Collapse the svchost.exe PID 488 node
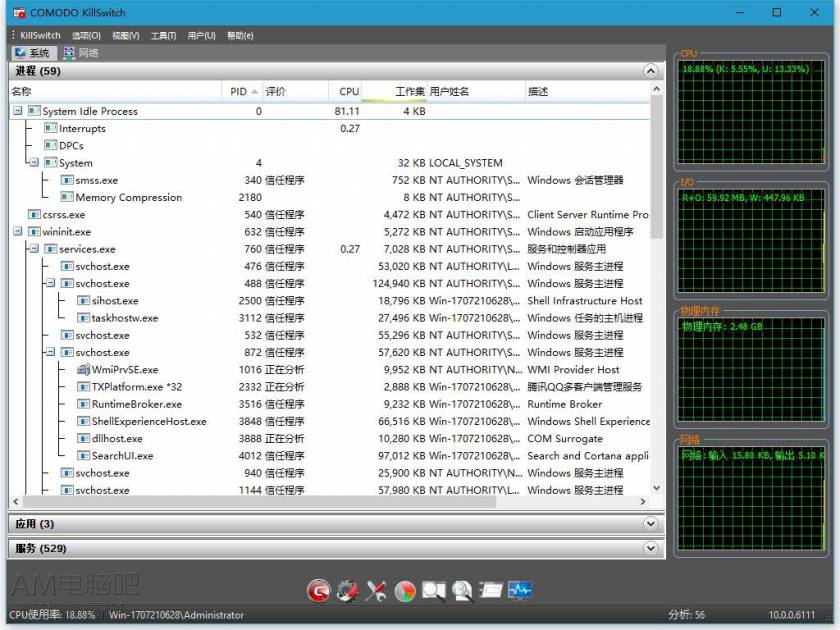The height and width of the screenshot is (630, 840). pos(50,283)
